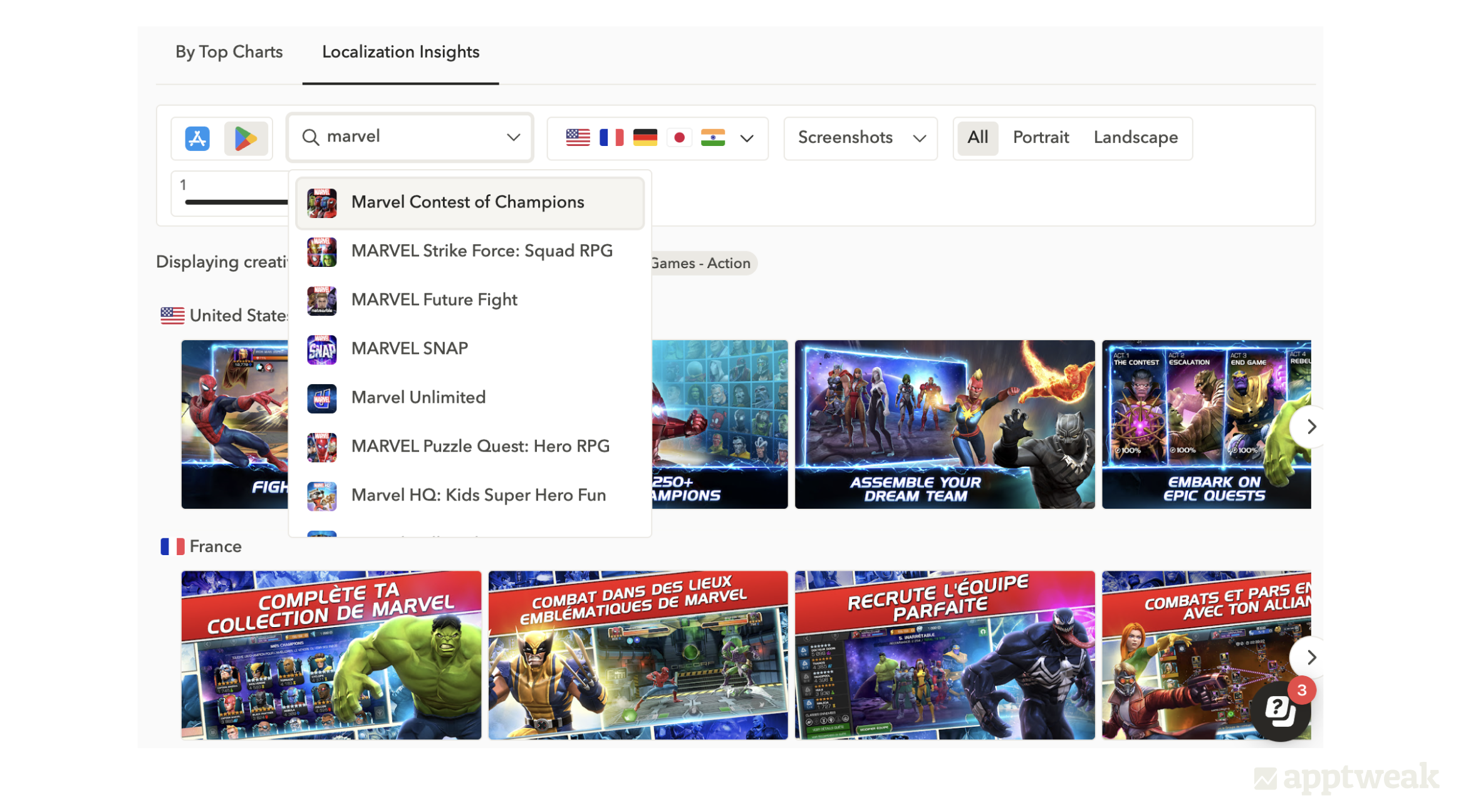Click the United States flag in country selector
The image size is (1461, 812).
pyautogui.click(x=578, y=137)
